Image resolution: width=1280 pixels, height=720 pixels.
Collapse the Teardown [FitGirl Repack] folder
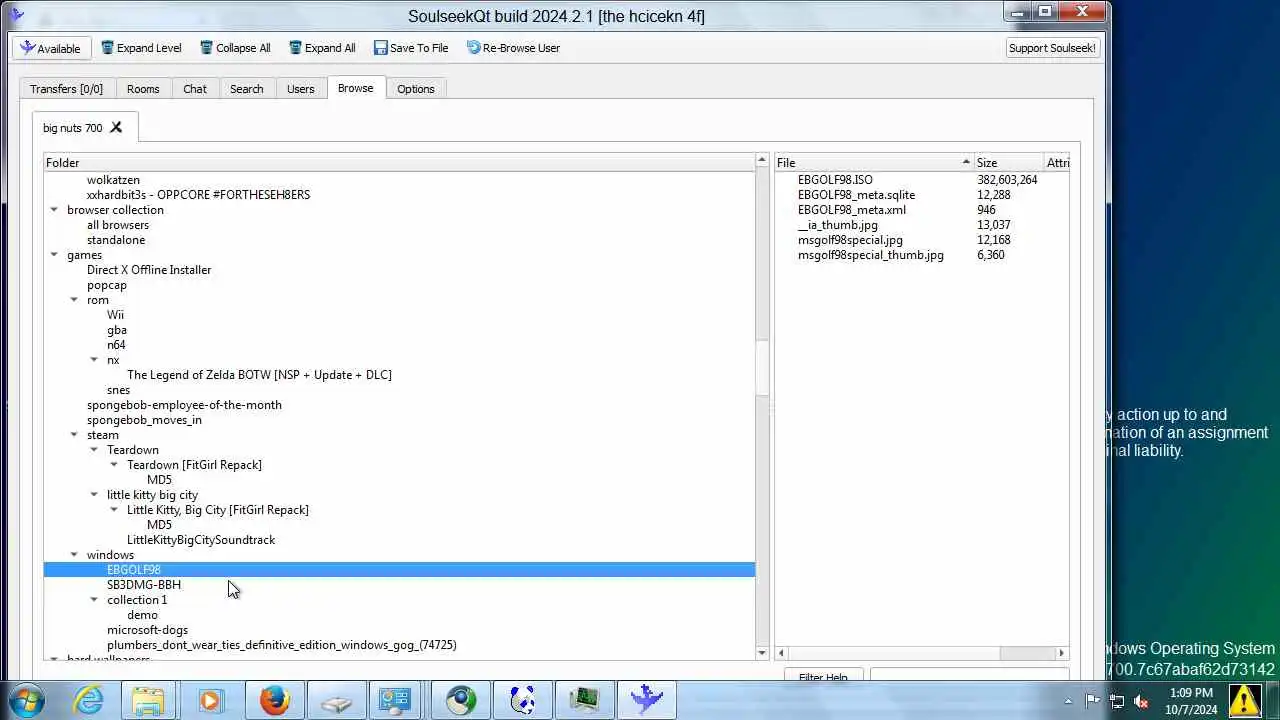click(114, 465)
